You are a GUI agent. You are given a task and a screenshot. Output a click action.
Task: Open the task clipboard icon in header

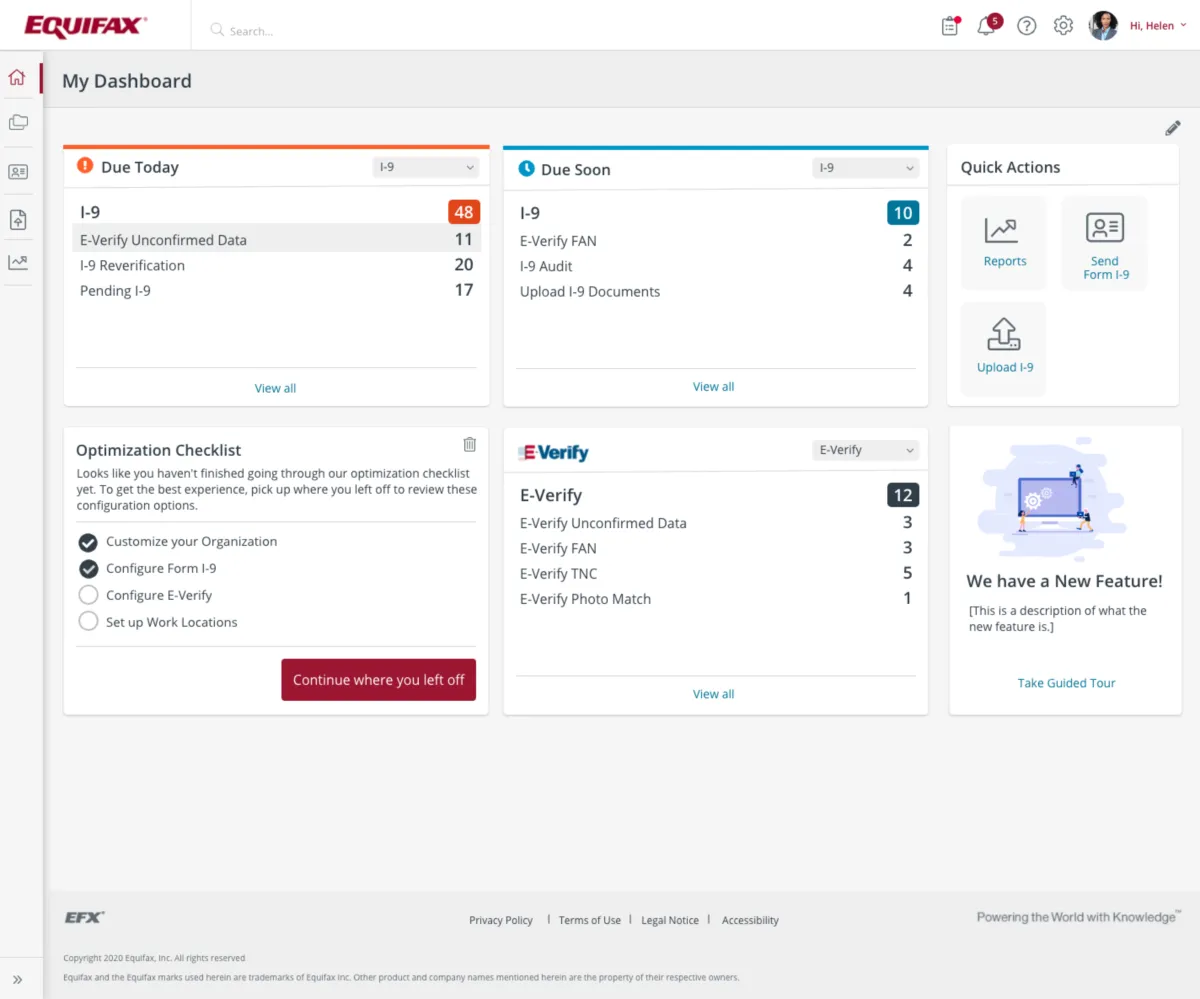pyautogui.click(x=950, y=26)
